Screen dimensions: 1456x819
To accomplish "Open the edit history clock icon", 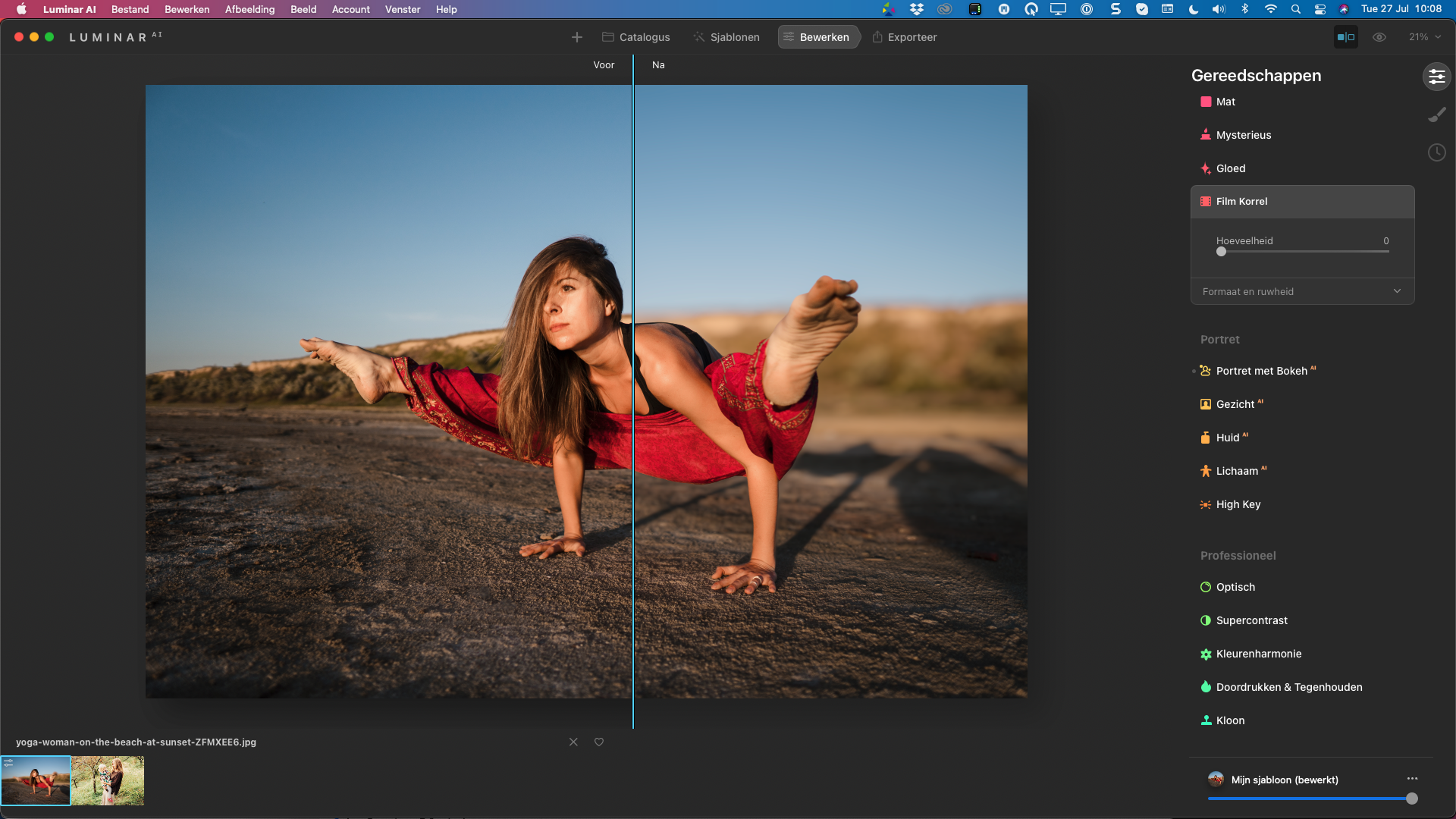I will [x=1436, y=152].
